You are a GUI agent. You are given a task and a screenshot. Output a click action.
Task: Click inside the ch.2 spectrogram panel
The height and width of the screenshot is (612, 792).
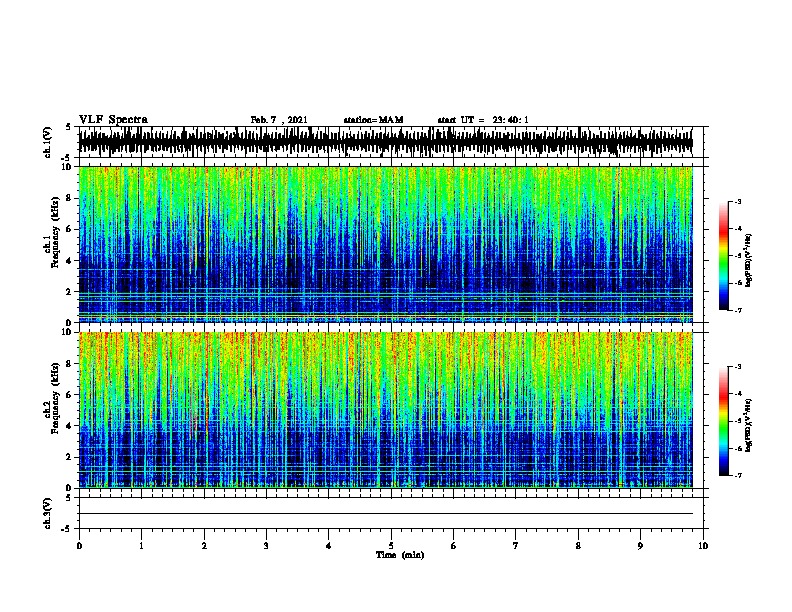(x=386, y=410)
